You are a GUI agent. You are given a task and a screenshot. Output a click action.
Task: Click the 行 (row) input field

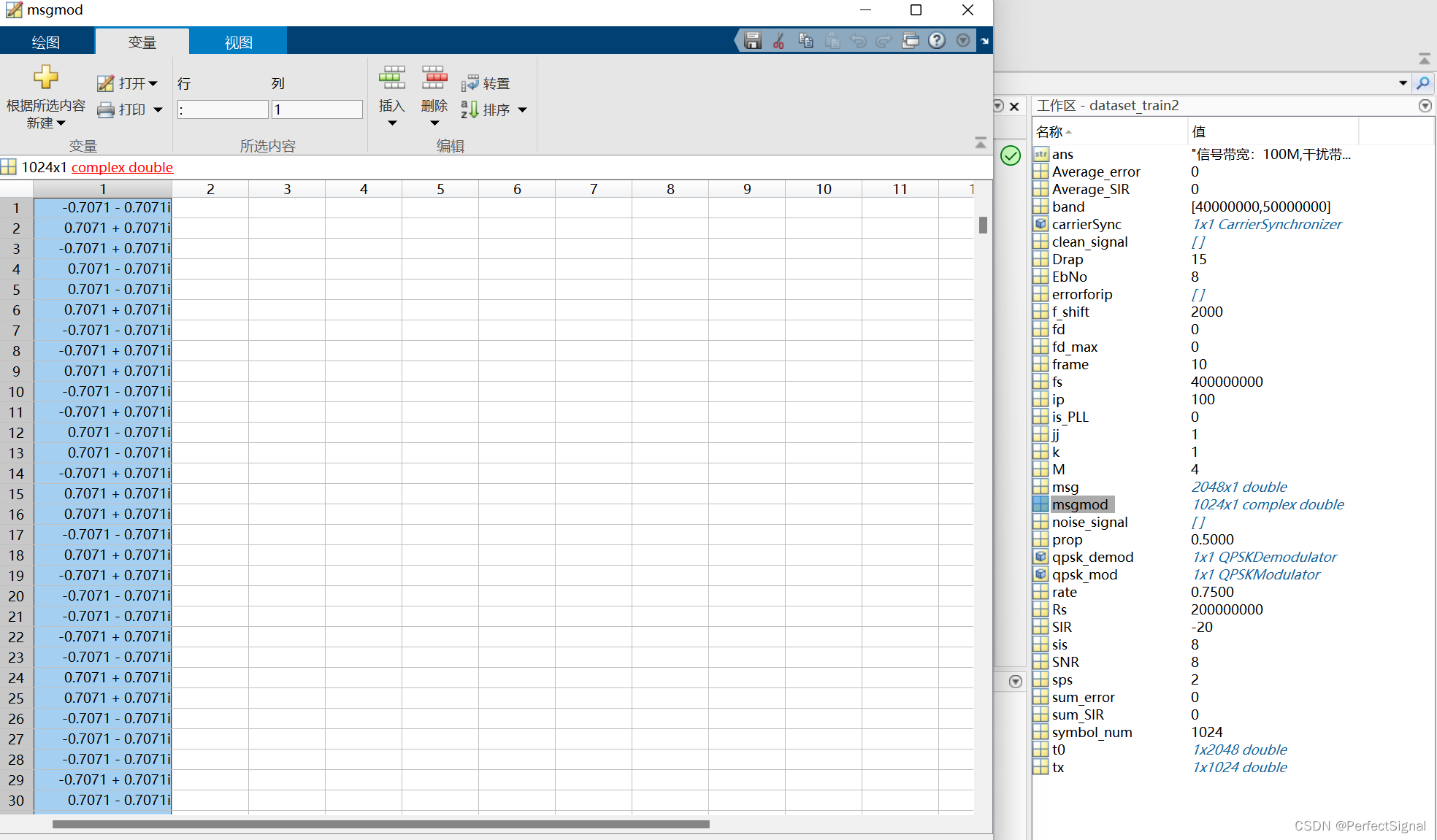pyautogui.click(x=223, y=110)
